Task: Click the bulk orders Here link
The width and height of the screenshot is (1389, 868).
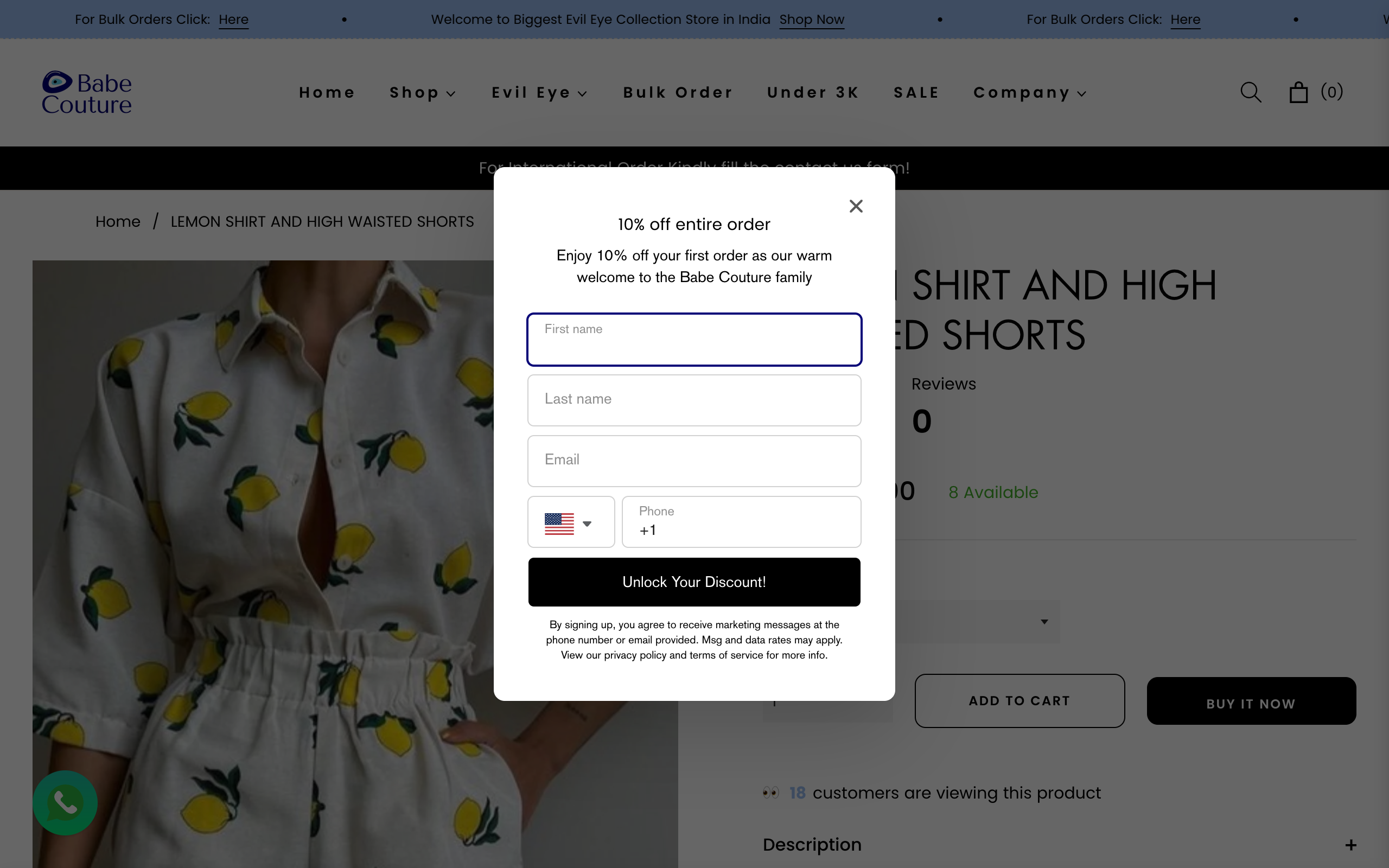Action: pos(233,19)
